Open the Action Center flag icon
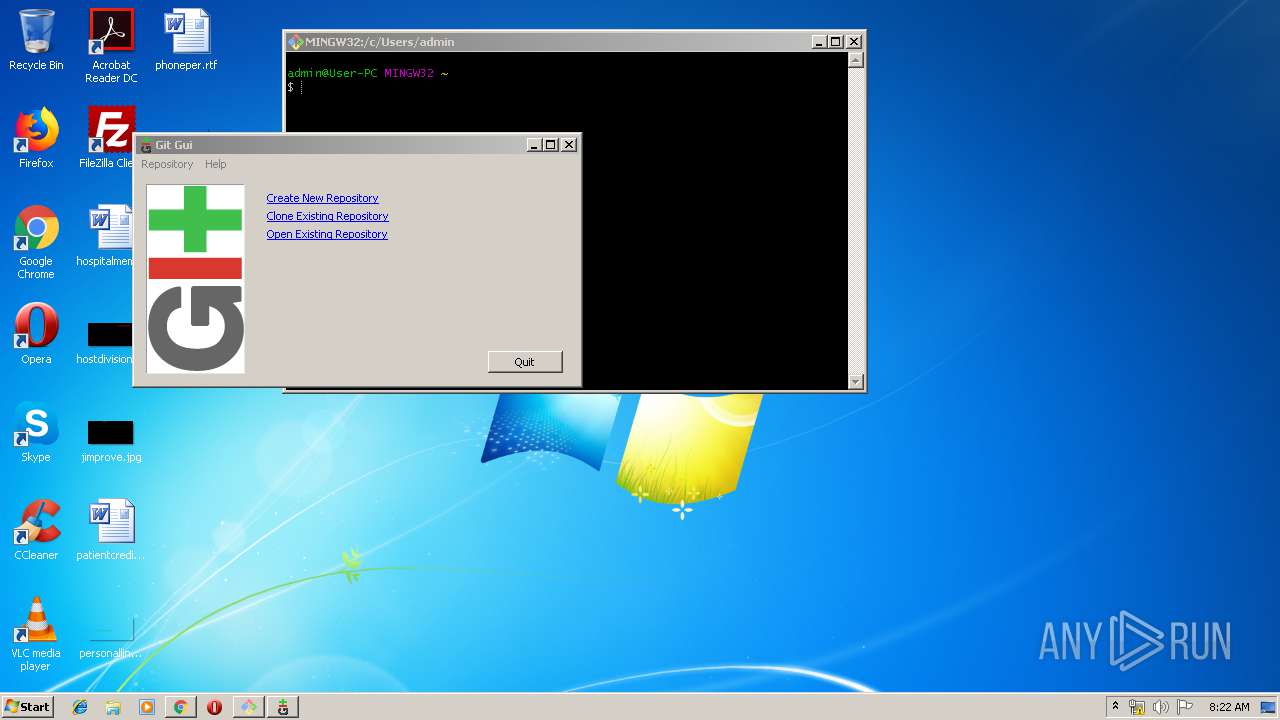Screen dimensions: 1280x720 coord(1185,707)
